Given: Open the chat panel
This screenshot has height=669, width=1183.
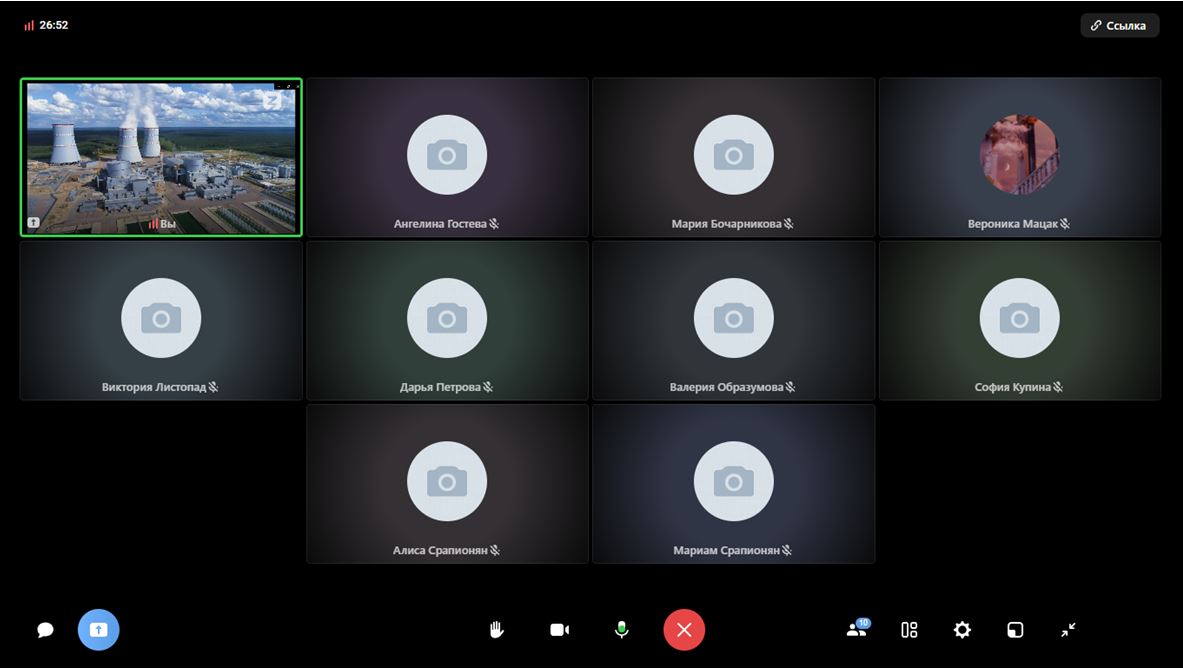Looking at the screenshot, I should pos(45,630).
